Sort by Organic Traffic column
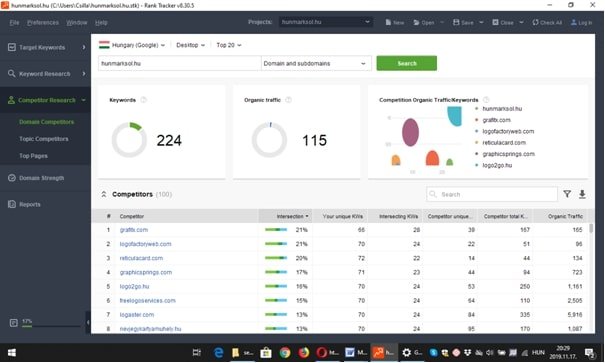 pos(561,216)
